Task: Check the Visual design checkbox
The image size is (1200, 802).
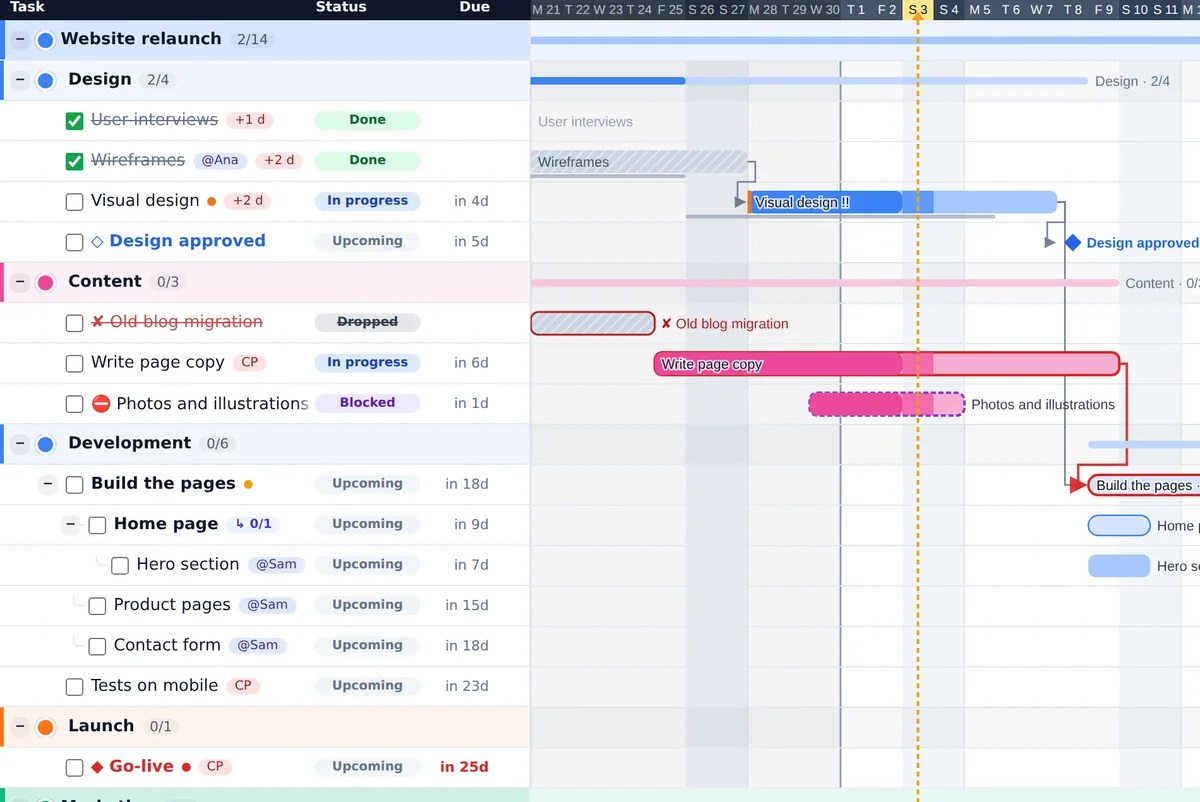Action: click(74, 202)
